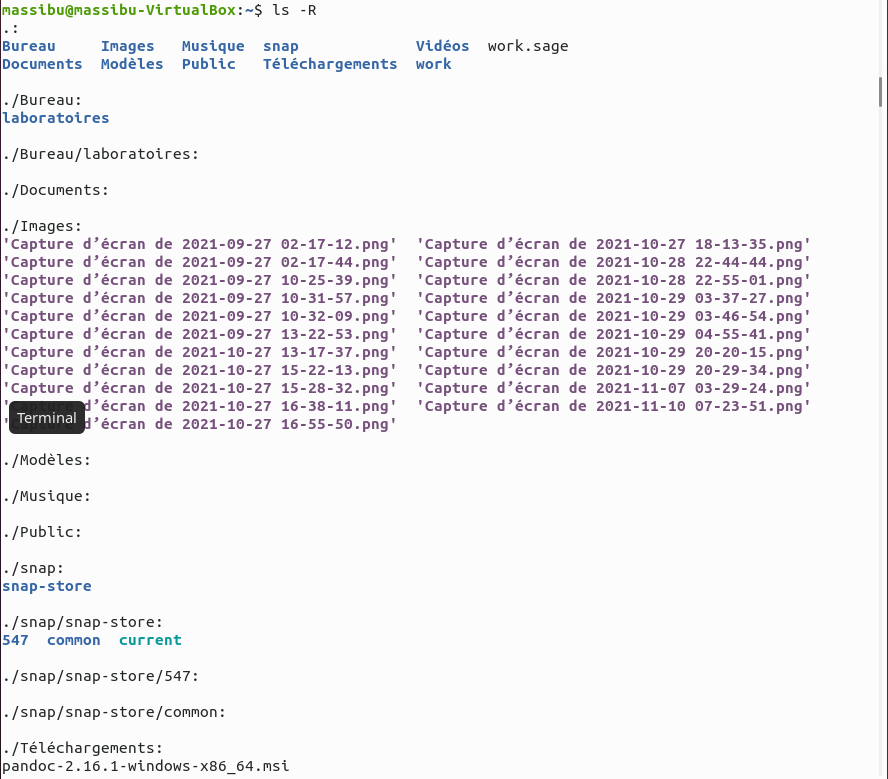Click the ./Public: header line

click(42, 532)
